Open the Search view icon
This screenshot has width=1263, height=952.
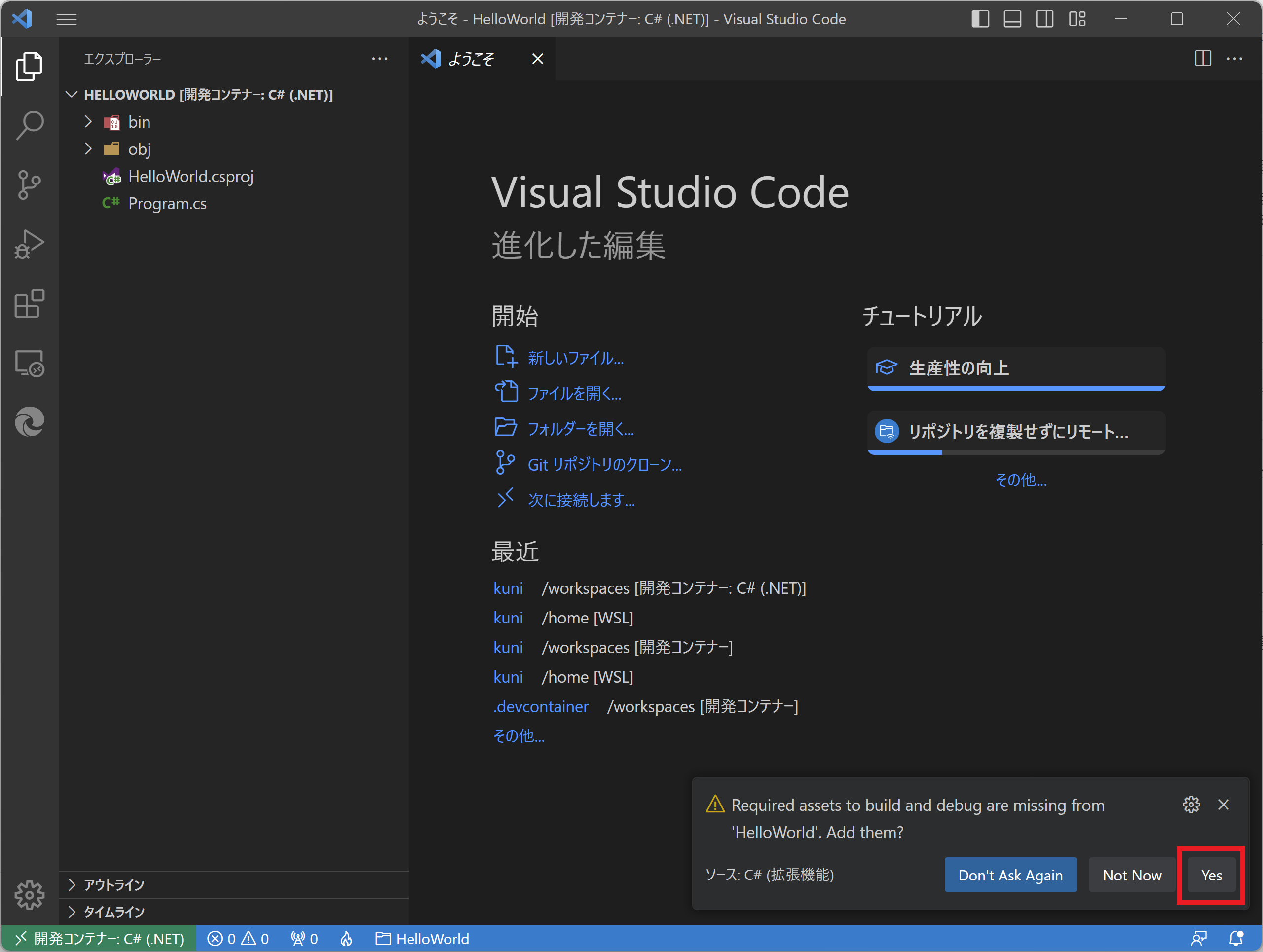point(29,125)
